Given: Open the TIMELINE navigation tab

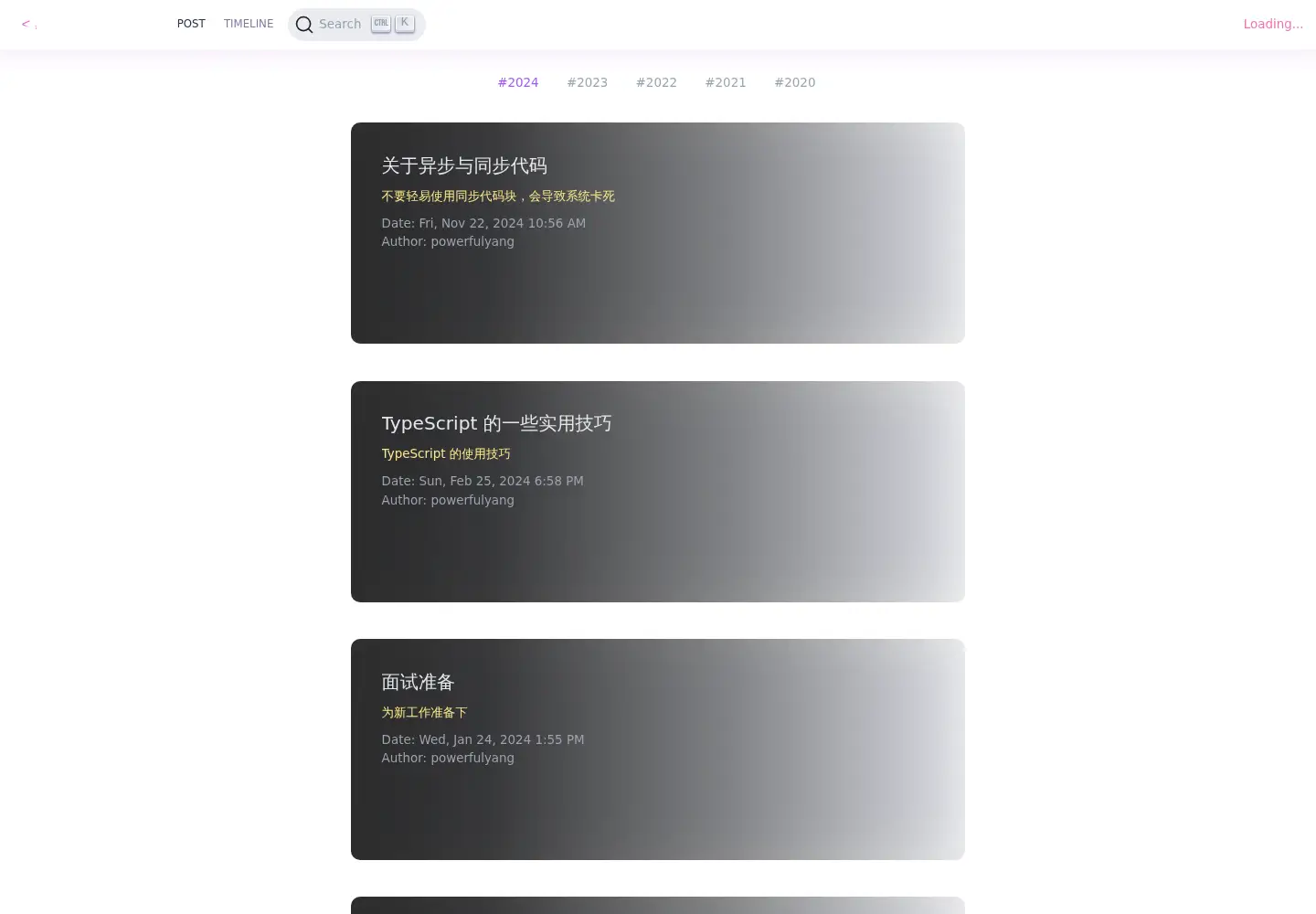Looking at the screenshot, I should pos(249,24).
